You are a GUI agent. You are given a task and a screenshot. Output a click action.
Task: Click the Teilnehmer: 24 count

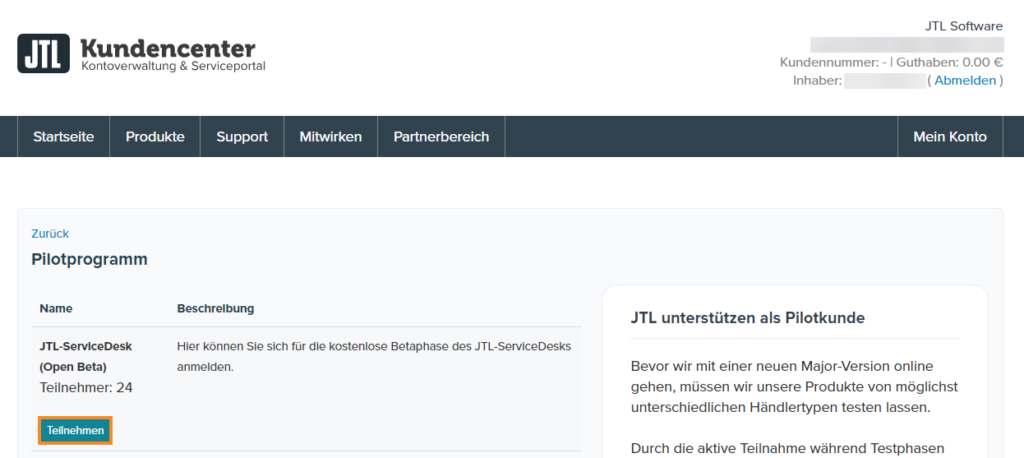point(86,387)
